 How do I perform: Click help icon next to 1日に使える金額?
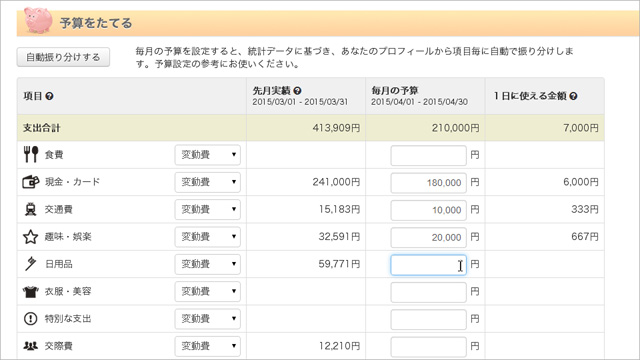573,96
